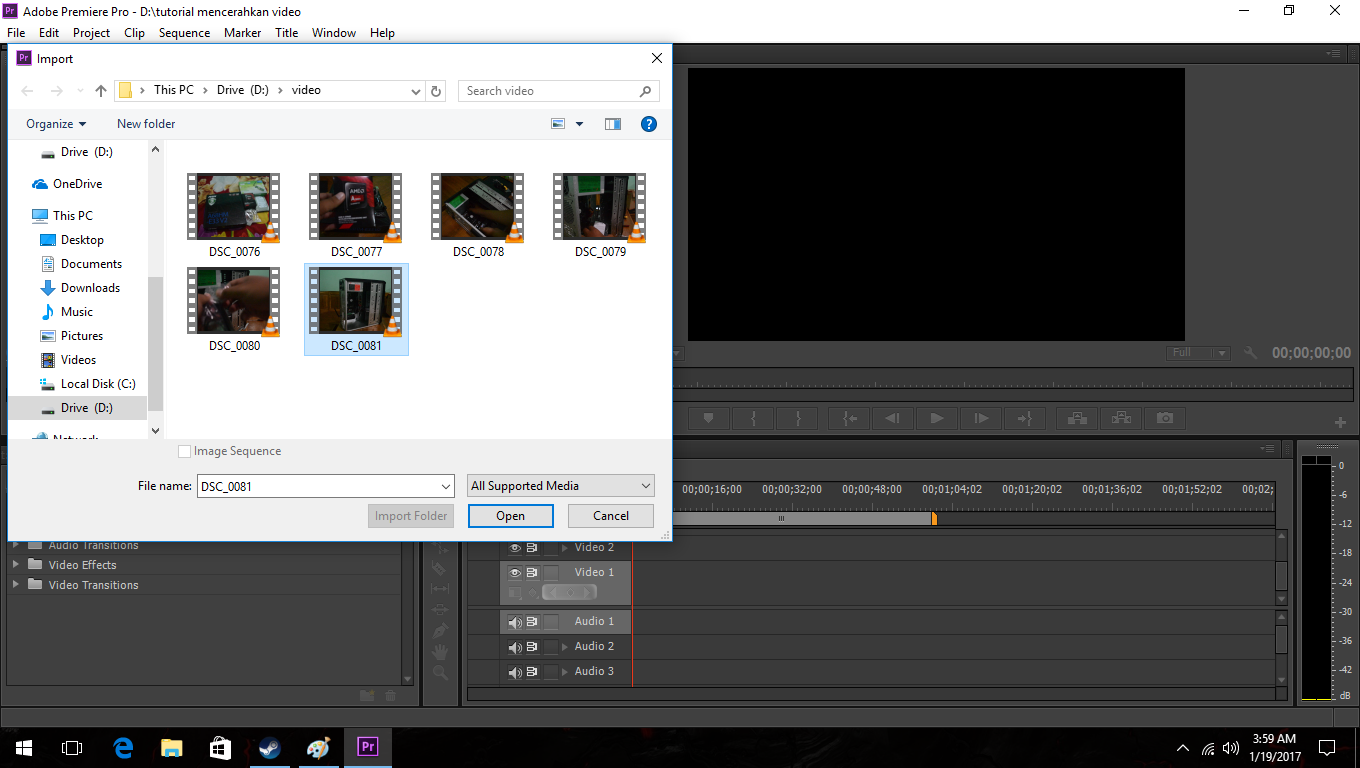Select the Zoom tool in the tools panel
This screenshot has width=1360, height=768.
click(440, 673)
